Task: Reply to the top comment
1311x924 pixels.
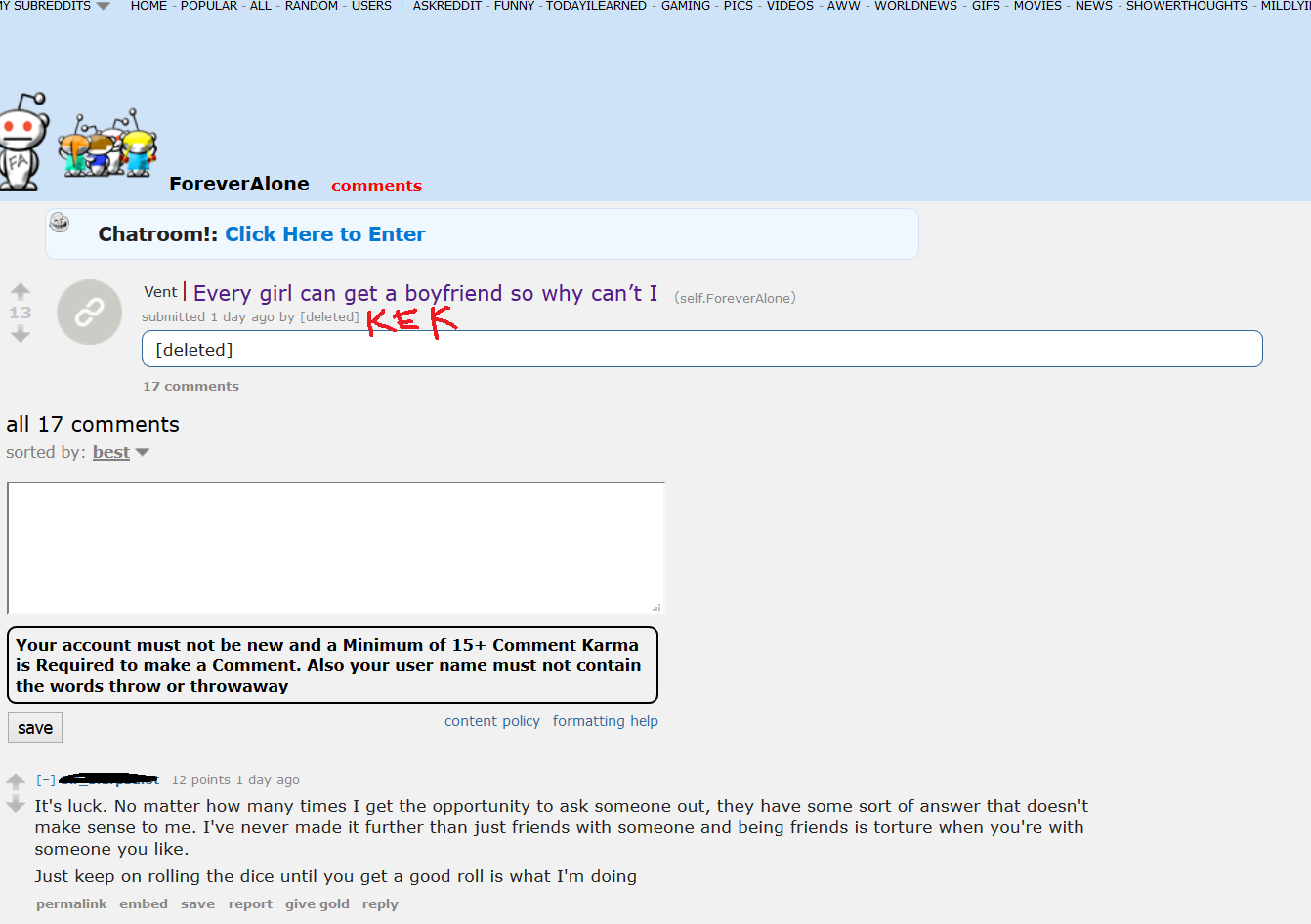Action: point(380,903)
